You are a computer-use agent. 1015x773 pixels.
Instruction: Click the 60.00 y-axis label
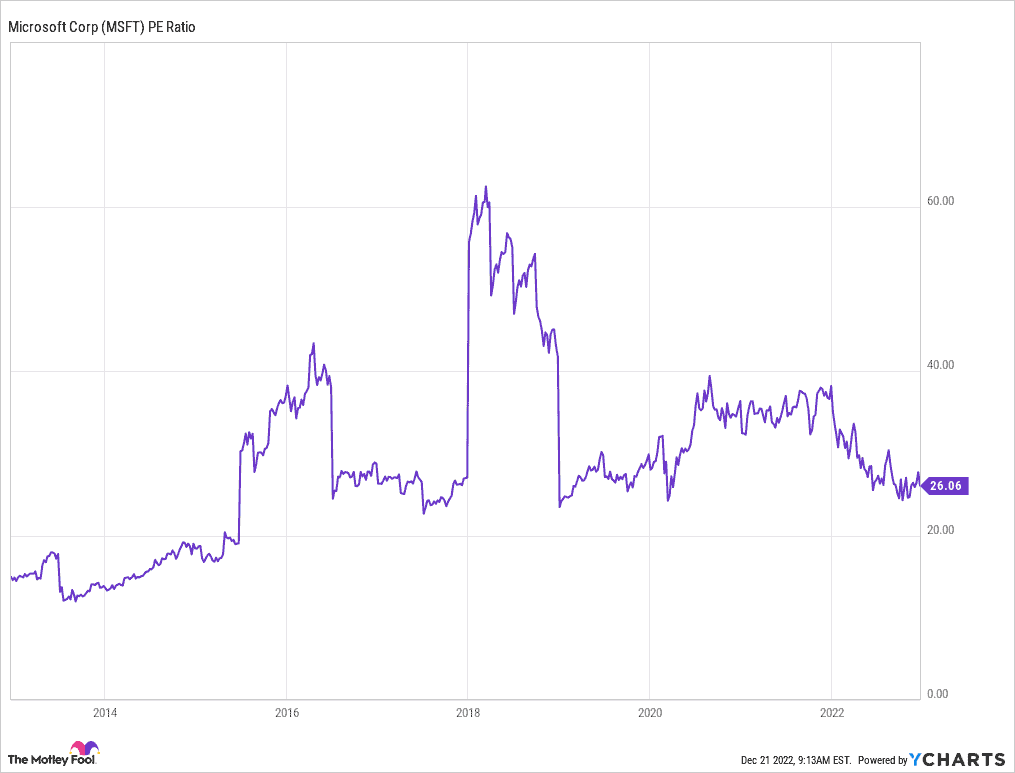[x=941, y=200]
